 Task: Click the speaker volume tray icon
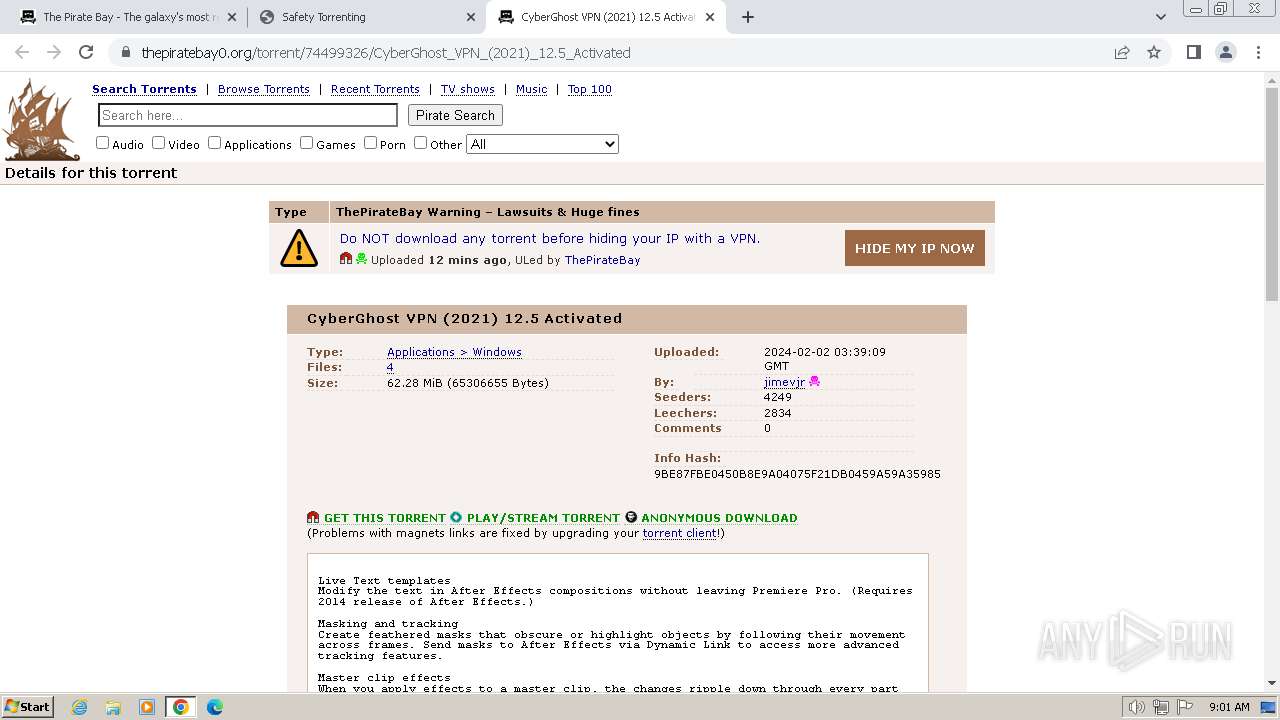[1137, 707]
